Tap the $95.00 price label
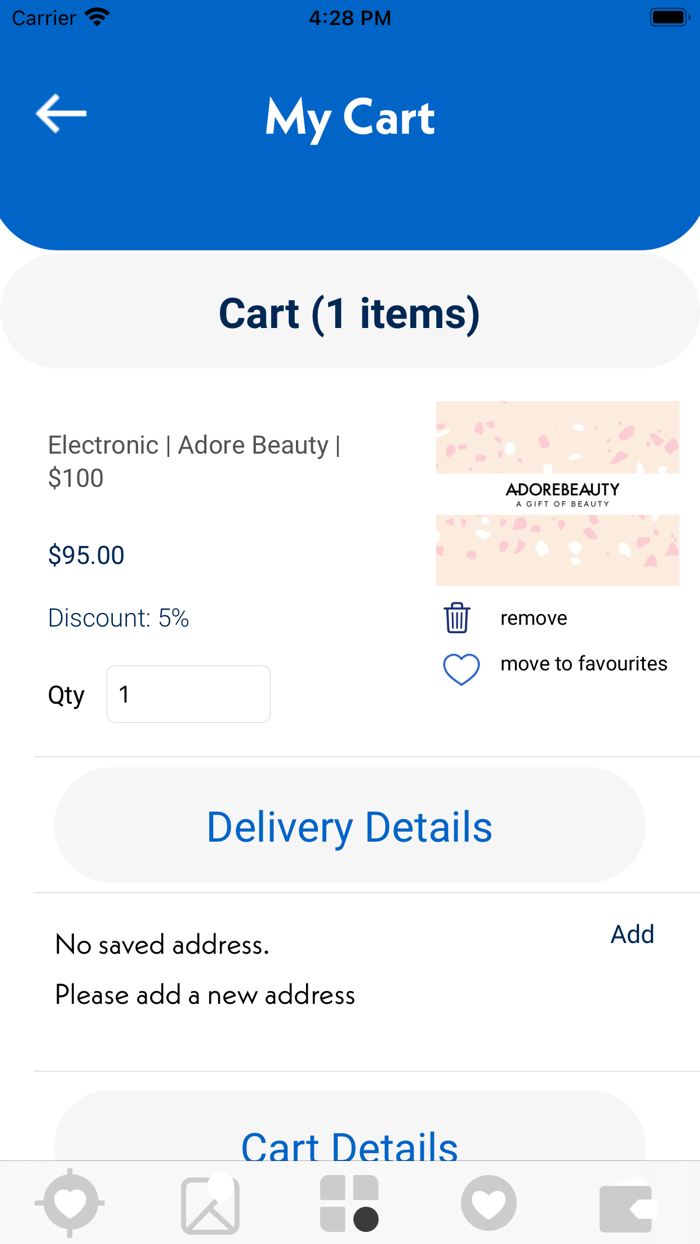The height and width of the screenshot is (1244, 700). (x=86, y=556)
